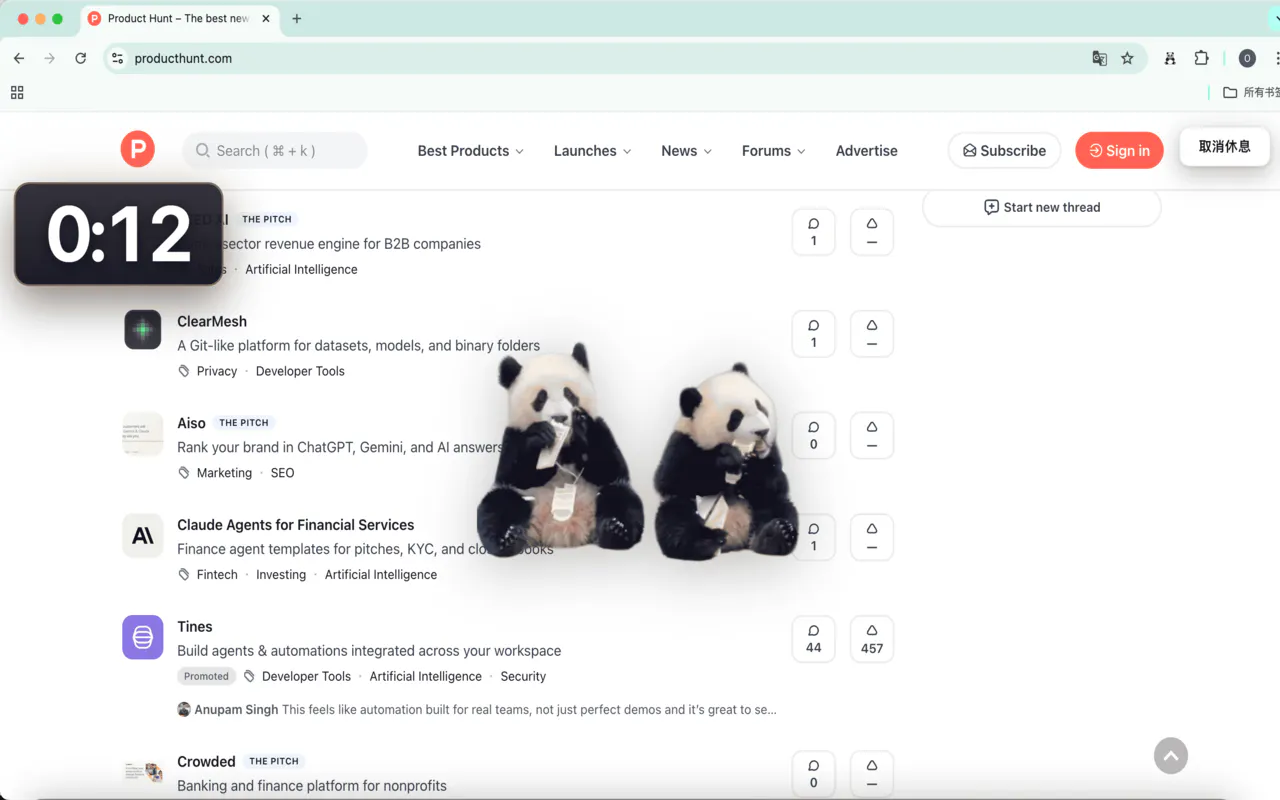Click the 取消休息 button
Screen dimensions: 1280x800
[x=1225, y=146]
